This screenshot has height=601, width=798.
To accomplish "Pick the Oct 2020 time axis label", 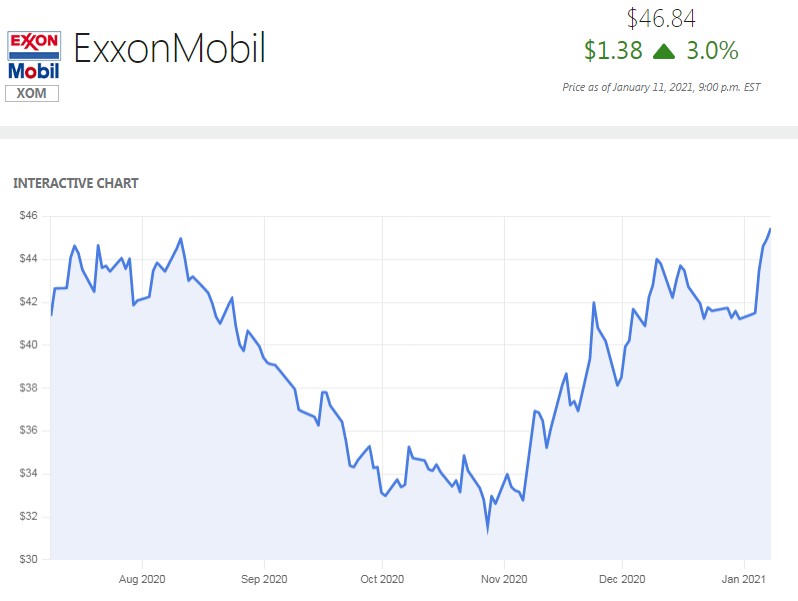I will click(x=382, y=578).
